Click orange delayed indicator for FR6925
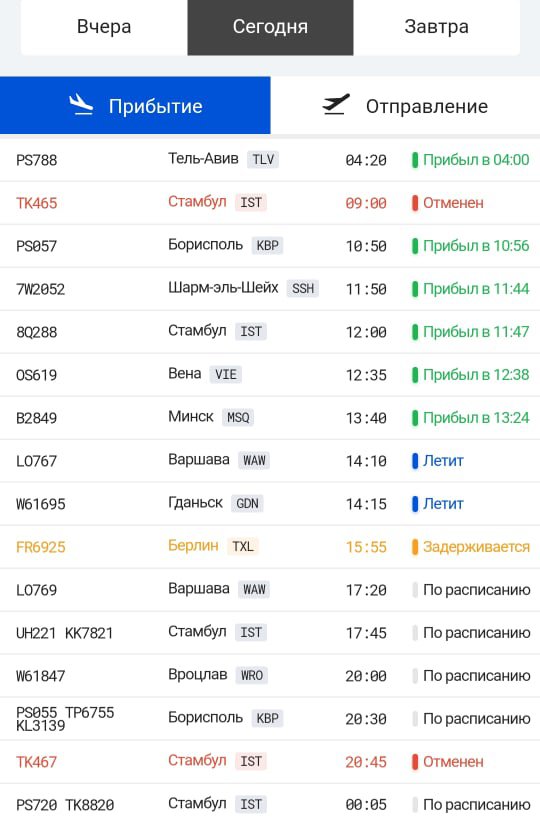540x821 pixels. point(415,547)
